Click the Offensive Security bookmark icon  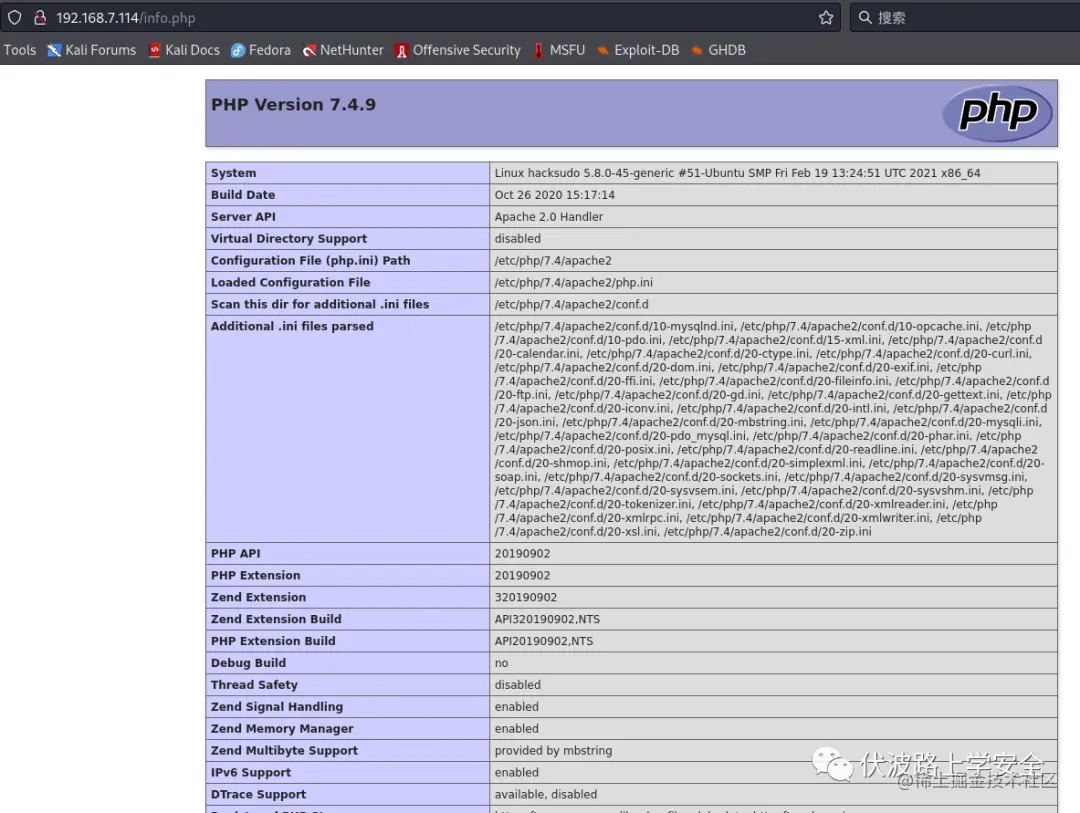[x=402, y=50]
